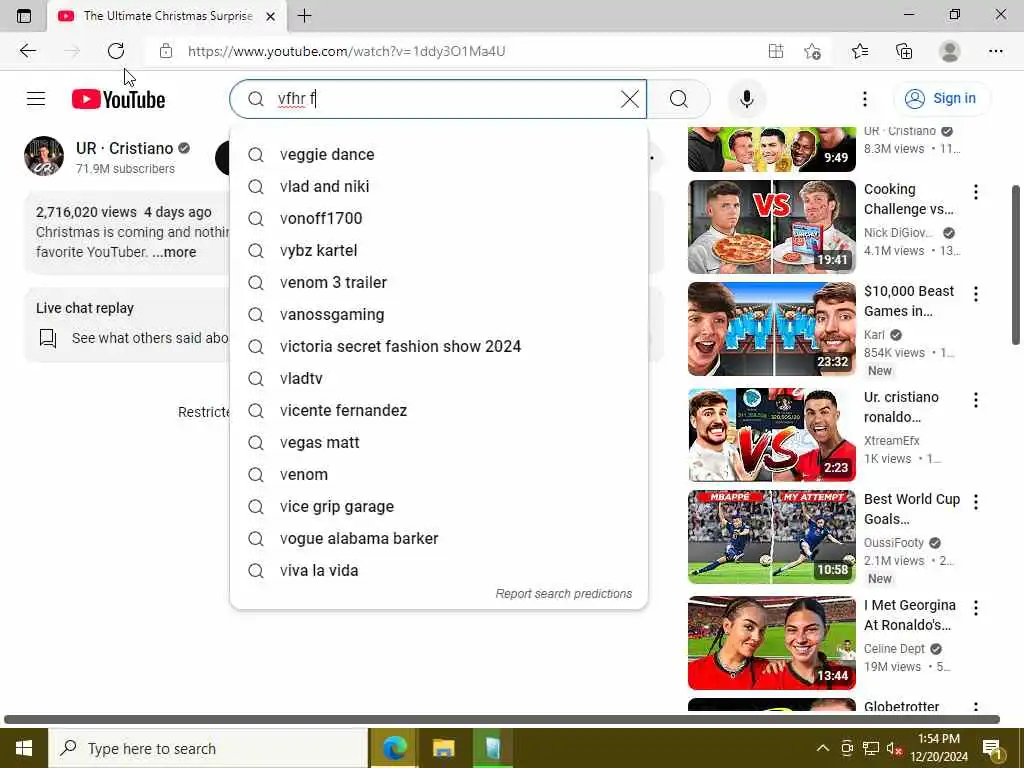Select the 'viva la vida' suggestion
The image size is (1024, 768).
coord(439,570)
